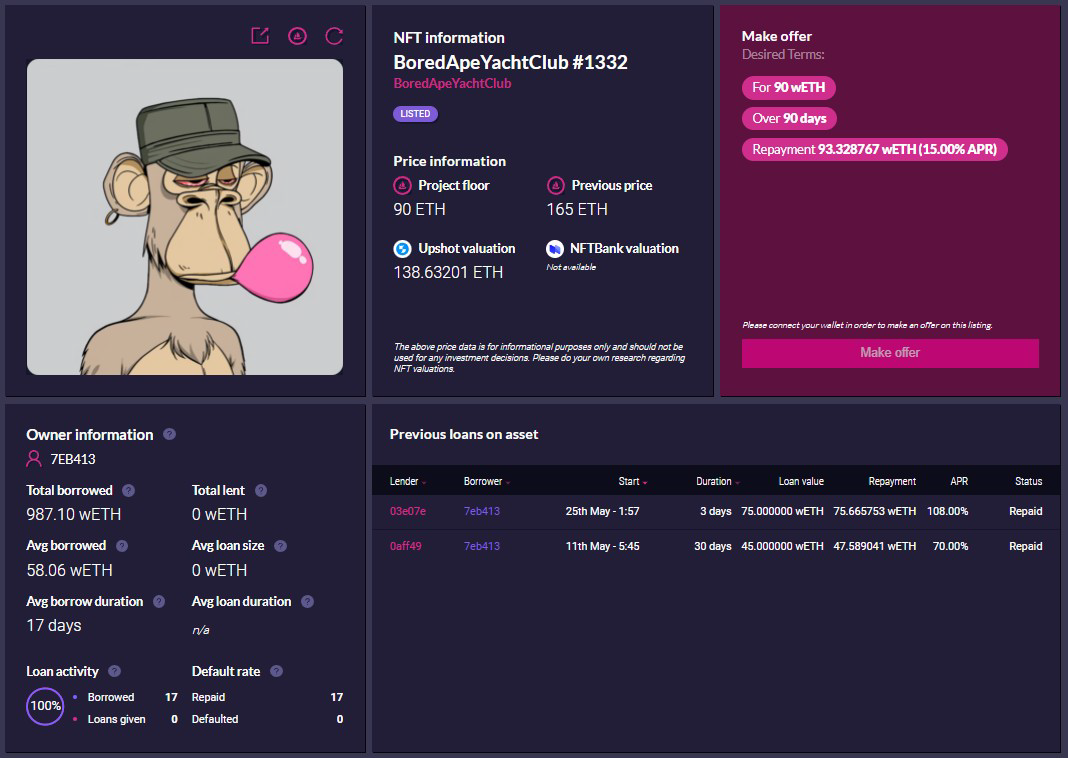1068x758 pixels.
Task: Open borrower 7eb413 link in 11th May row
Action: pos(482,546)
